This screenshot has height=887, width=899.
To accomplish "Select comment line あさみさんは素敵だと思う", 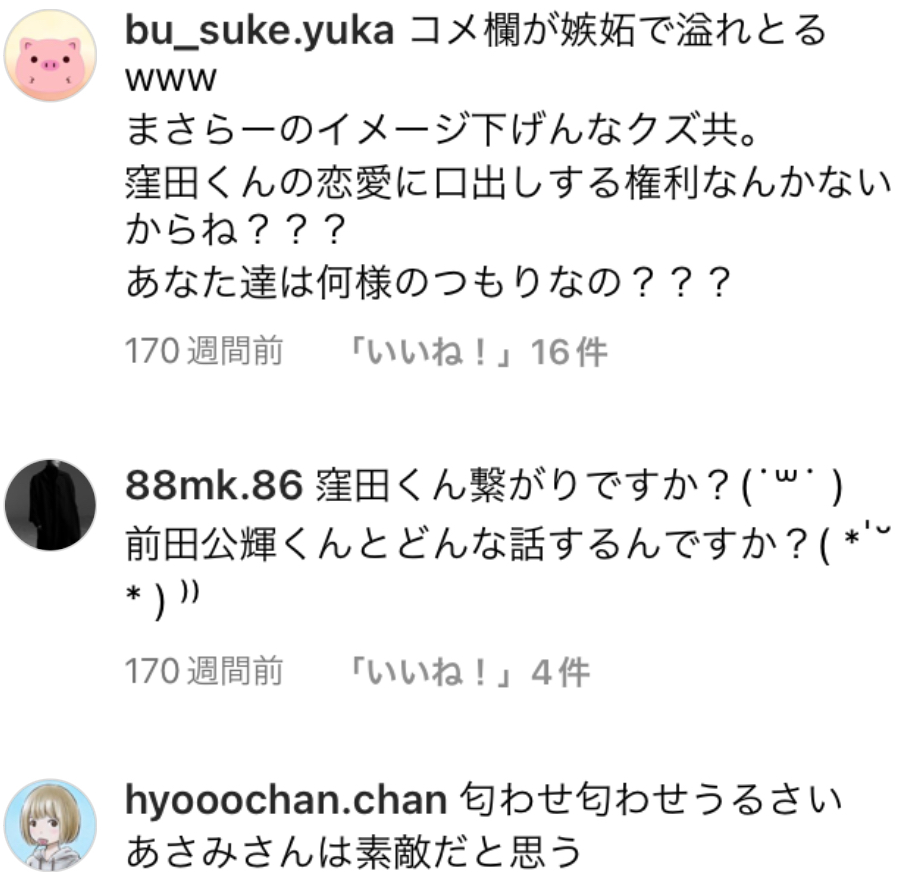I will (353, 851).
